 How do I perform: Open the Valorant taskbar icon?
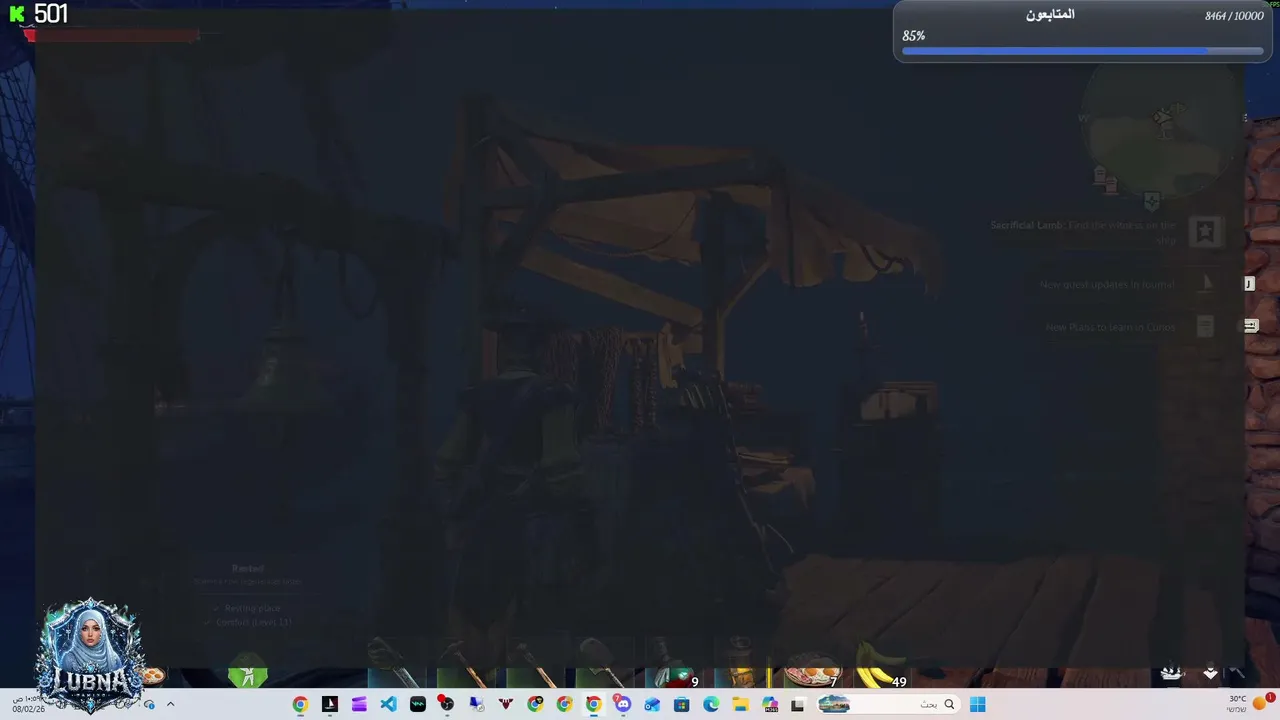506,705
